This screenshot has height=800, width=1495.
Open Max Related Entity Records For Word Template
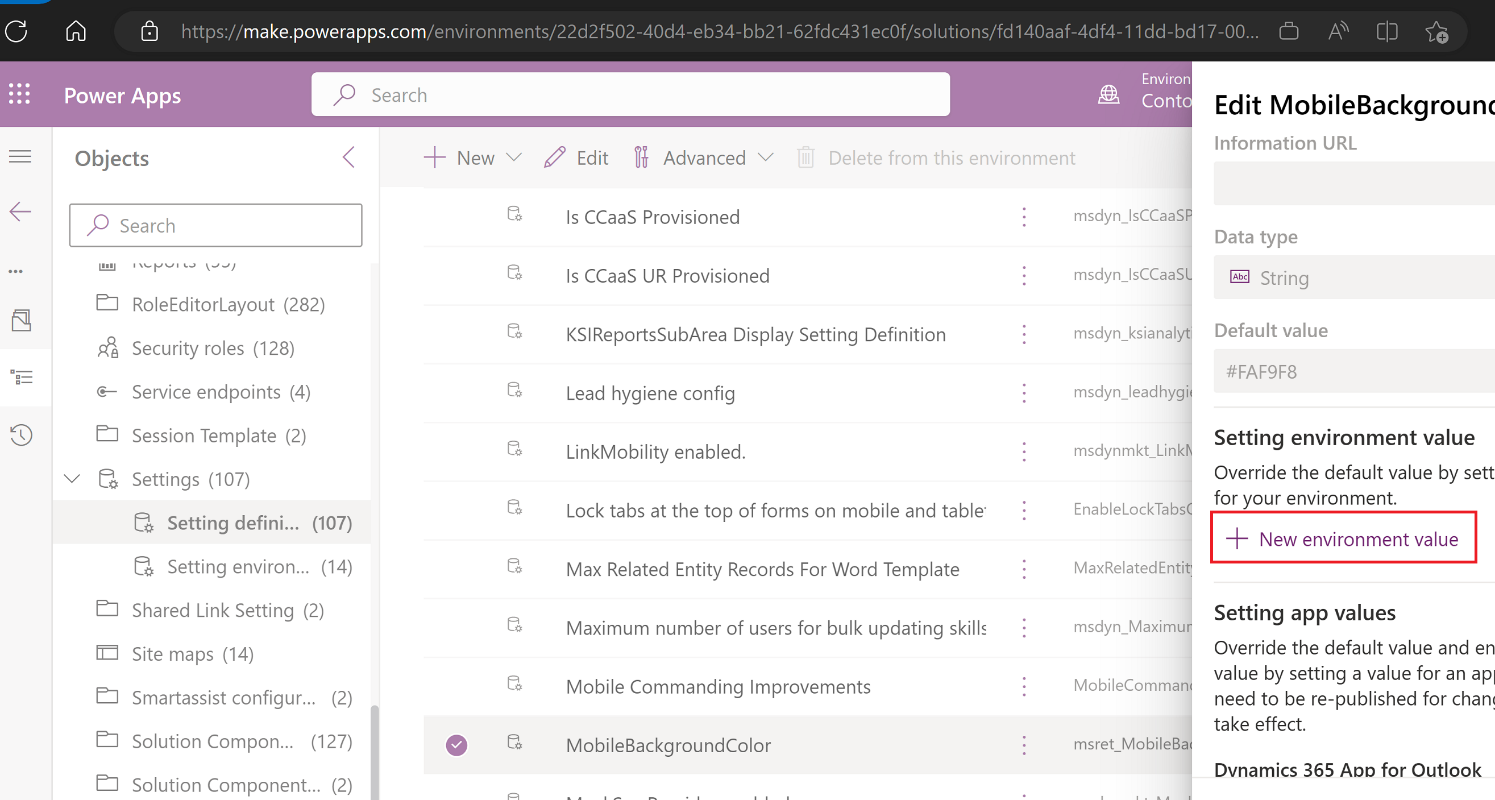[763, 569]
